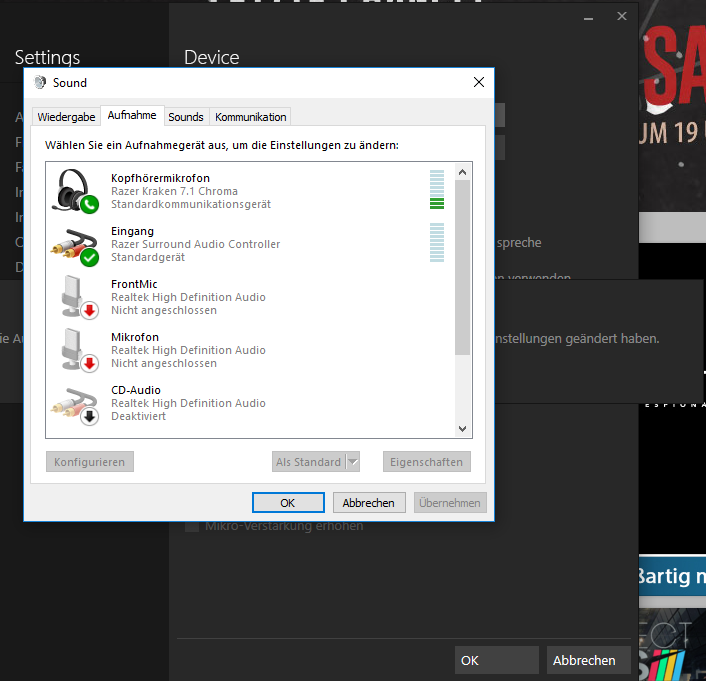The image size is (706, 681).
Task: Open the Kommunikation tab
Action: [250, 117]
